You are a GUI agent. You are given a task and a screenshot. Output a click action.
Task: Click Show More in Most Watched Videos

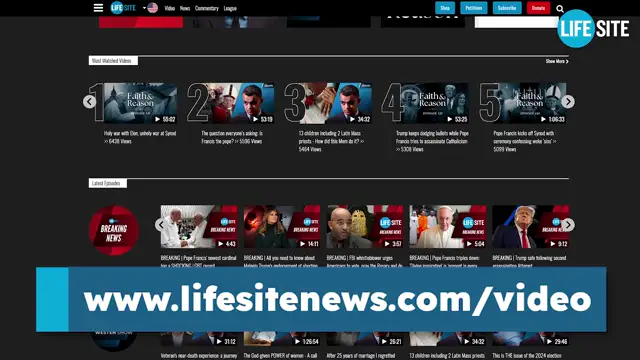pyautogui.click(x=557, y=61)
